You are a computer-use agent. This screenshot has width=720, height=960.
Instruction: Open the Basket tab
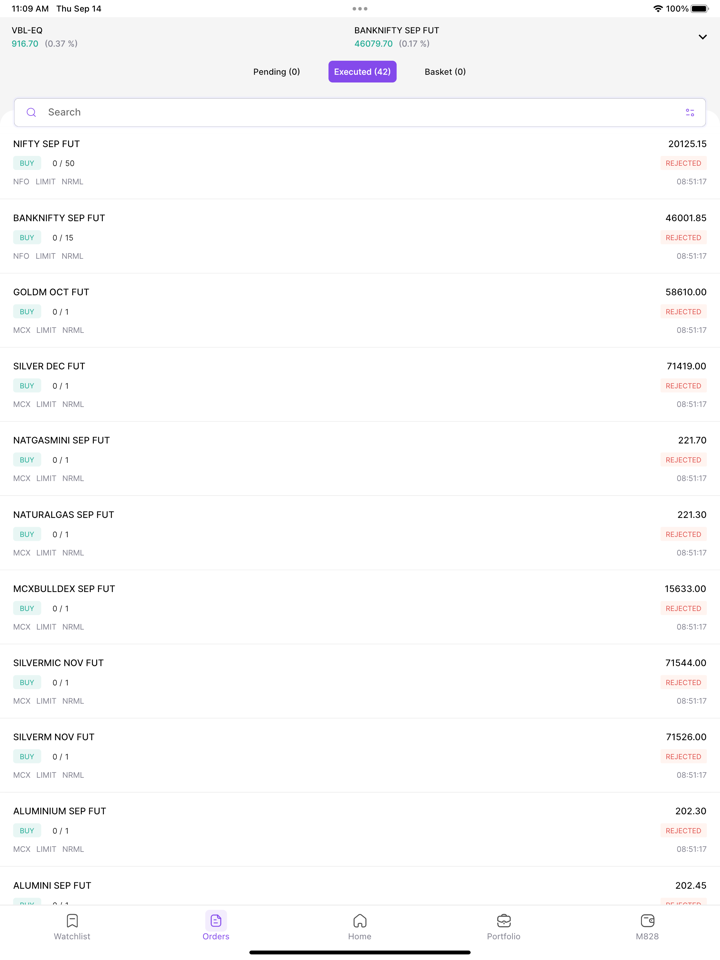click(x=444, y=71)
